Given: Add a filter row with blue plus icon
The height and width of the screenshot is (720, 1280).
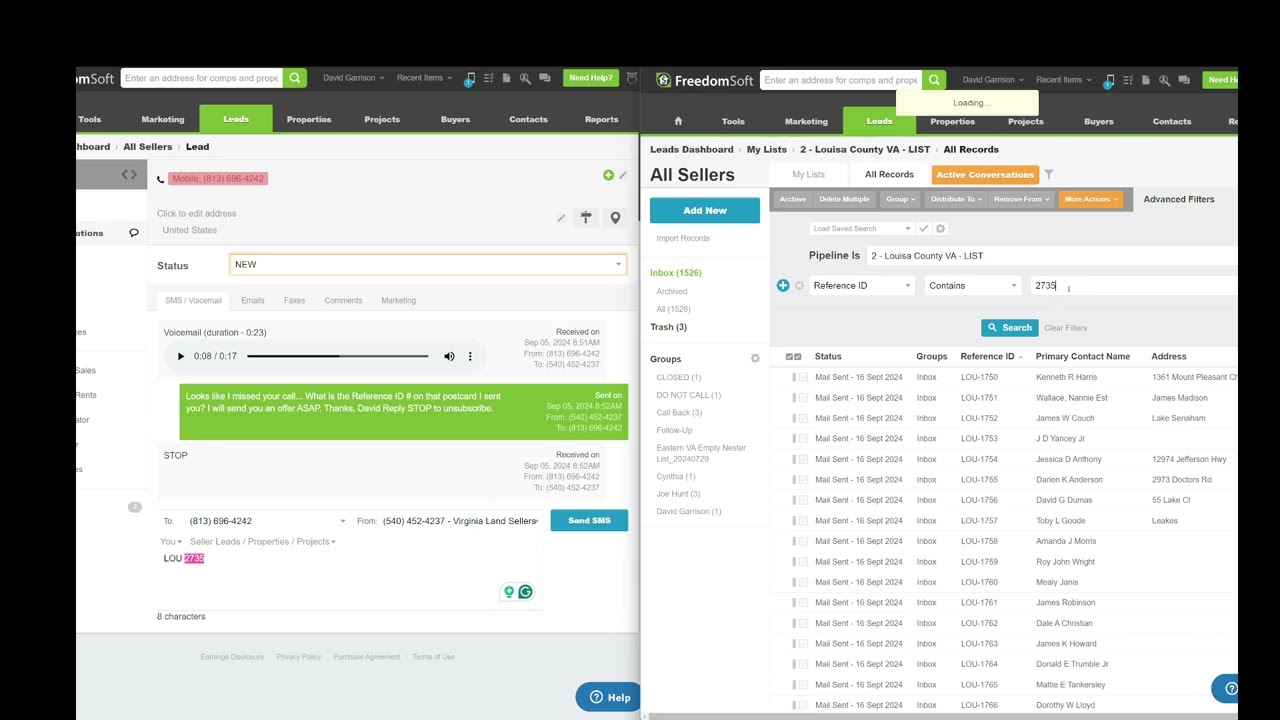Looking at the screenshot, I should click(783, 285).
